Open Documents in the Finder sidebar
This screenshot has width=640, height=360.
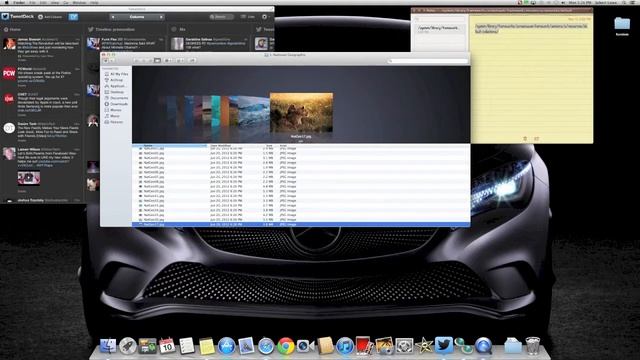tap(116, 98)
